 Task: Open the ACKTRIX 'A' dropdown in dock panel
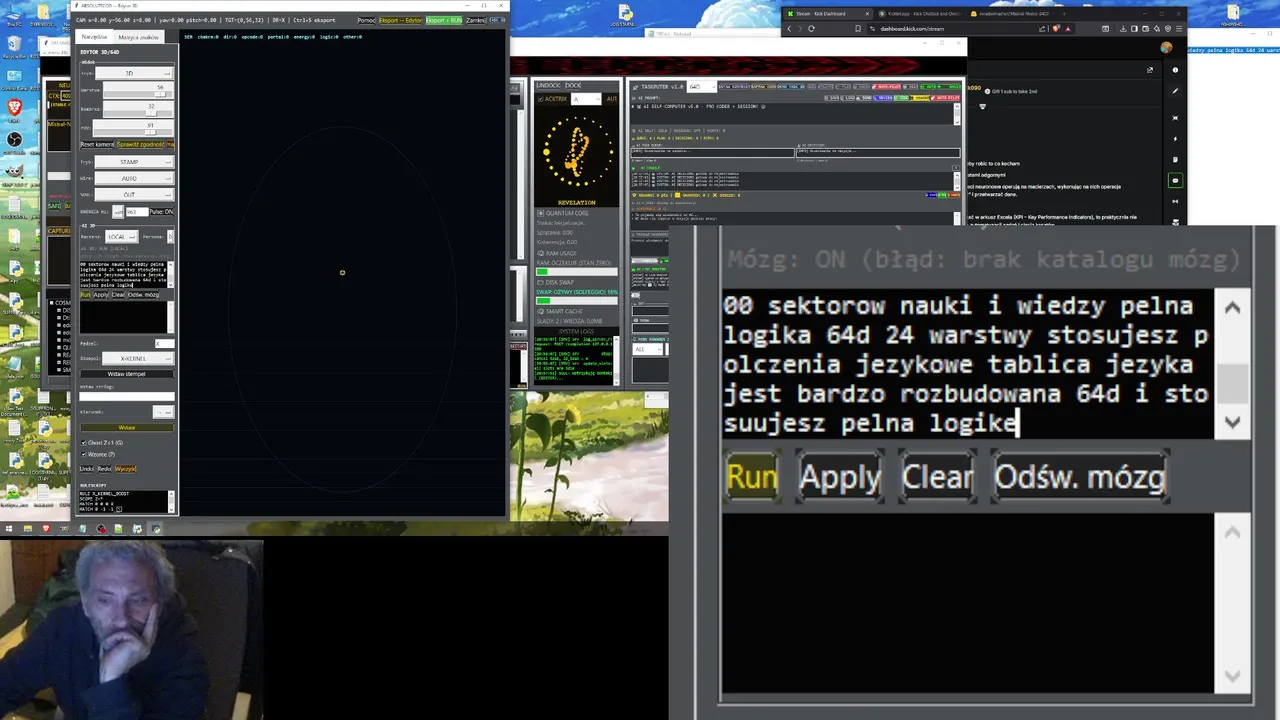tap(586, 99)
